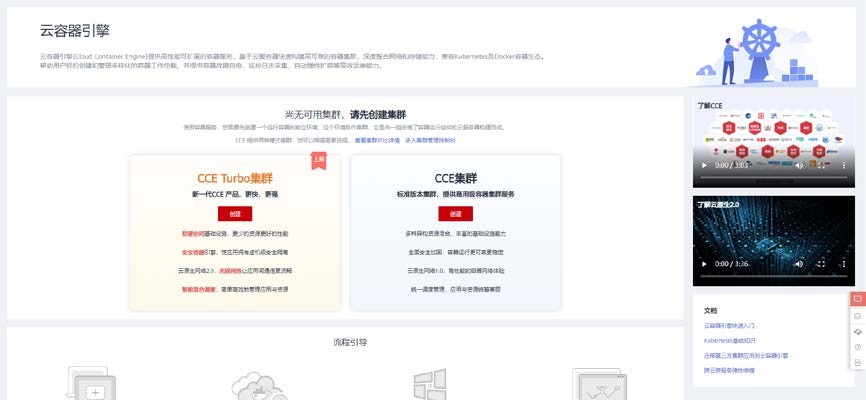Screen dimensions: 866x400
Task: Open the 进入集群管理控制台 link
Action: point(431,140)
